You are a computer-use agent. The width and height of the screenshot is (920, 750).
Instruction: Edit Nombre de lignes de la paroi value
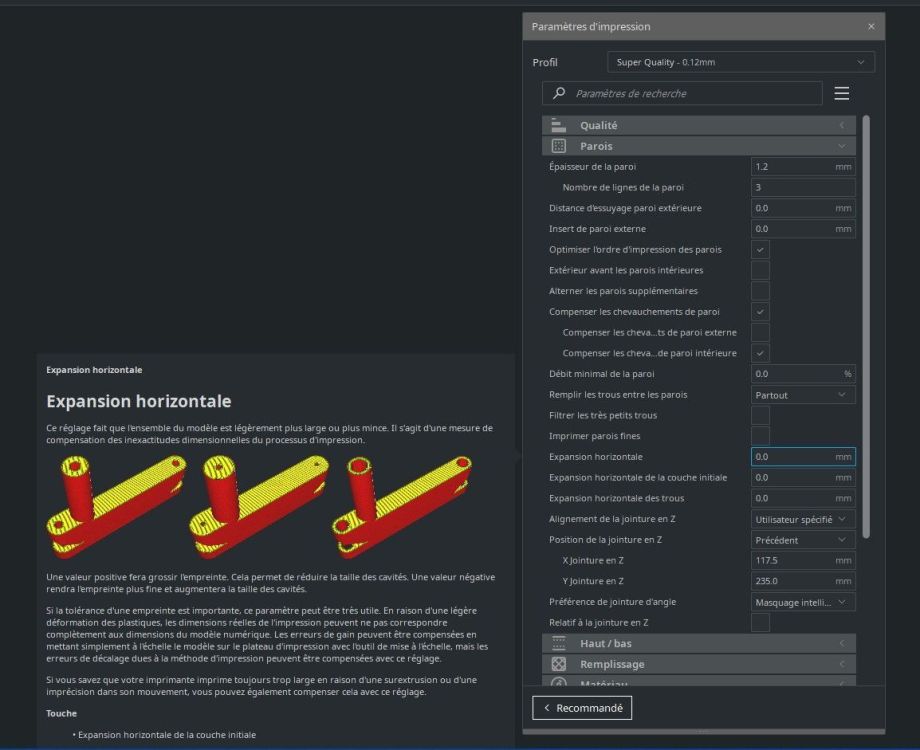click(803, 187)
